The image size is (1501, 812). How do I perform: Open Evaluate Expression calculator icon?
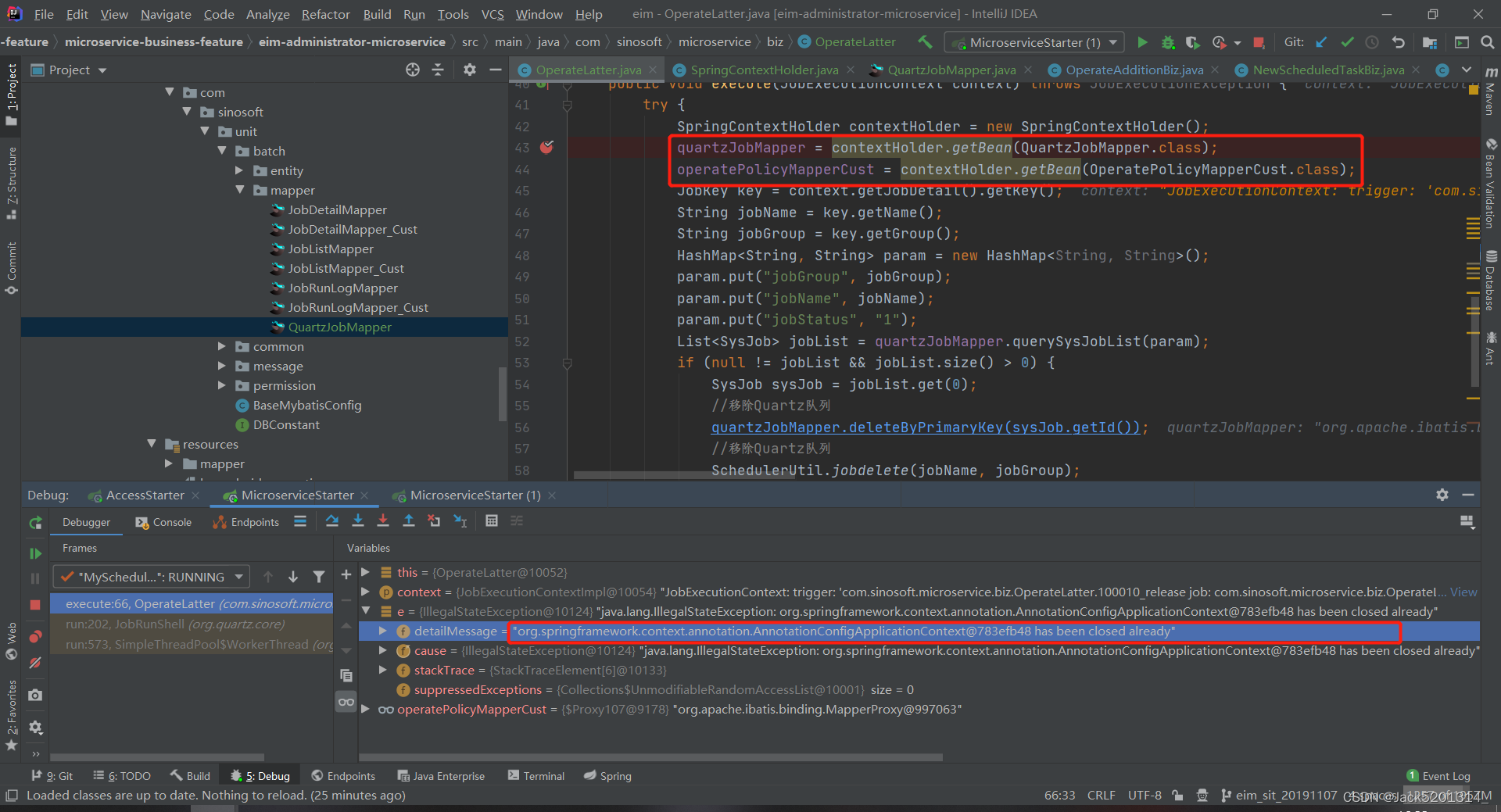pyautogui.click(x=492, y=521)
